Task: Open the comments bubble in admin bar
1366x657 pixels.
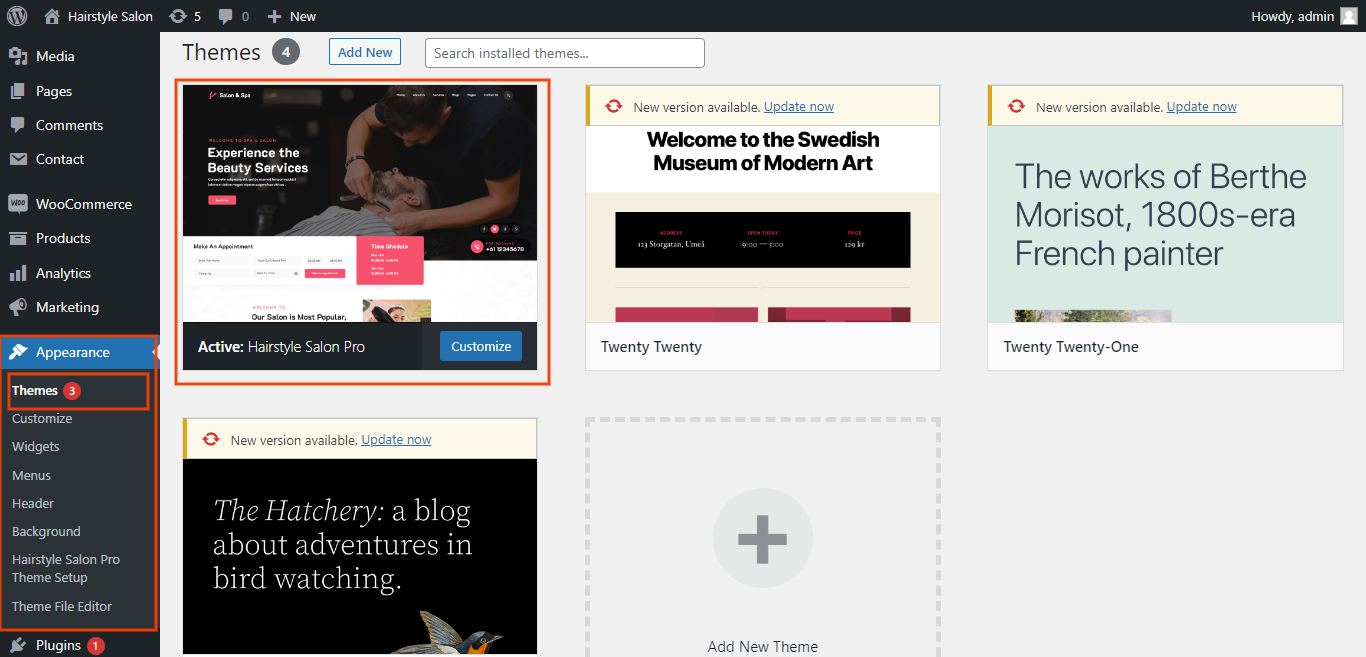Action: pyautogui.click(x=226, y=16)
